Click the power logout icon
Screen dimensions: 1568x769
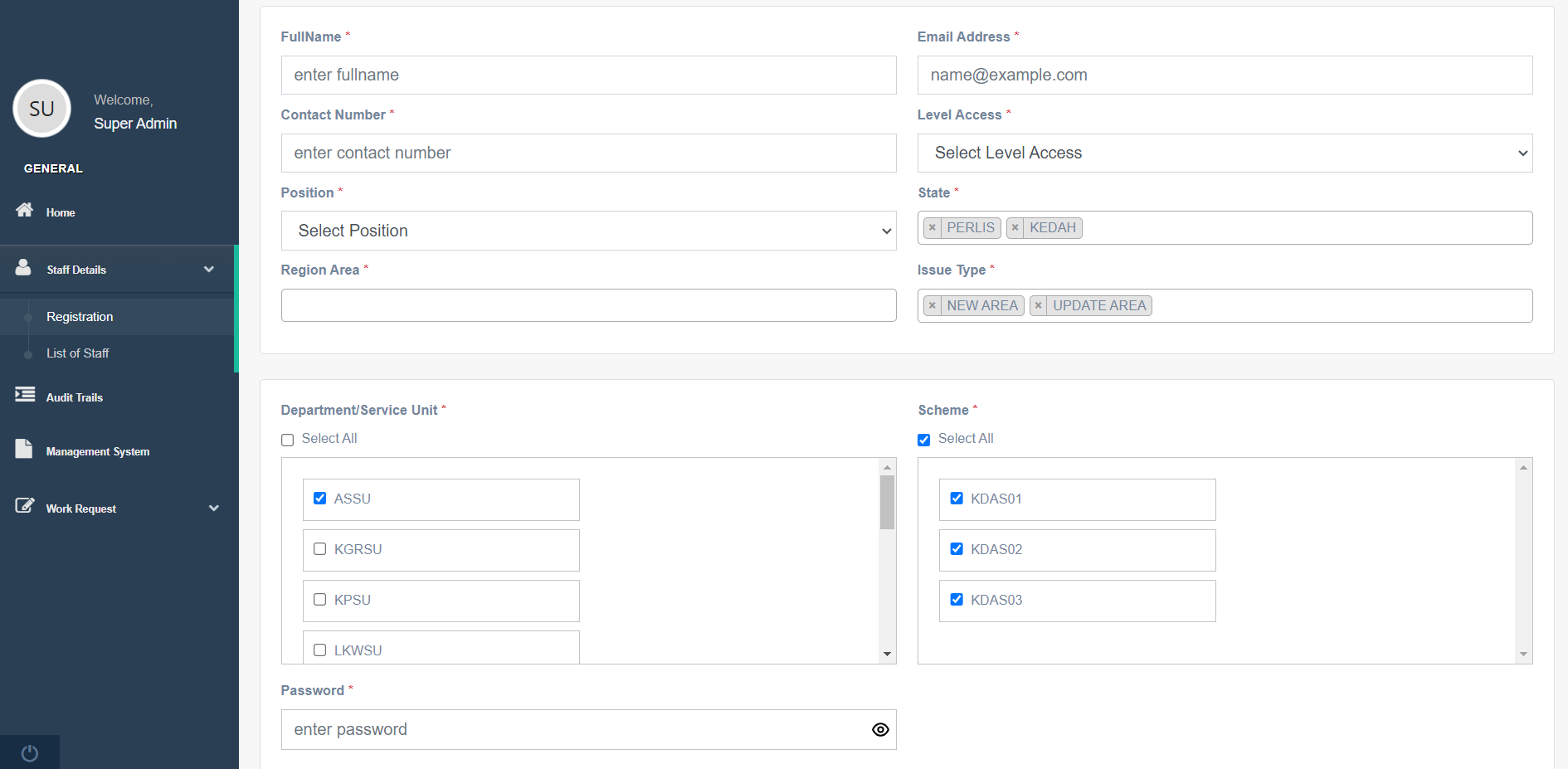tap(30, 752)
